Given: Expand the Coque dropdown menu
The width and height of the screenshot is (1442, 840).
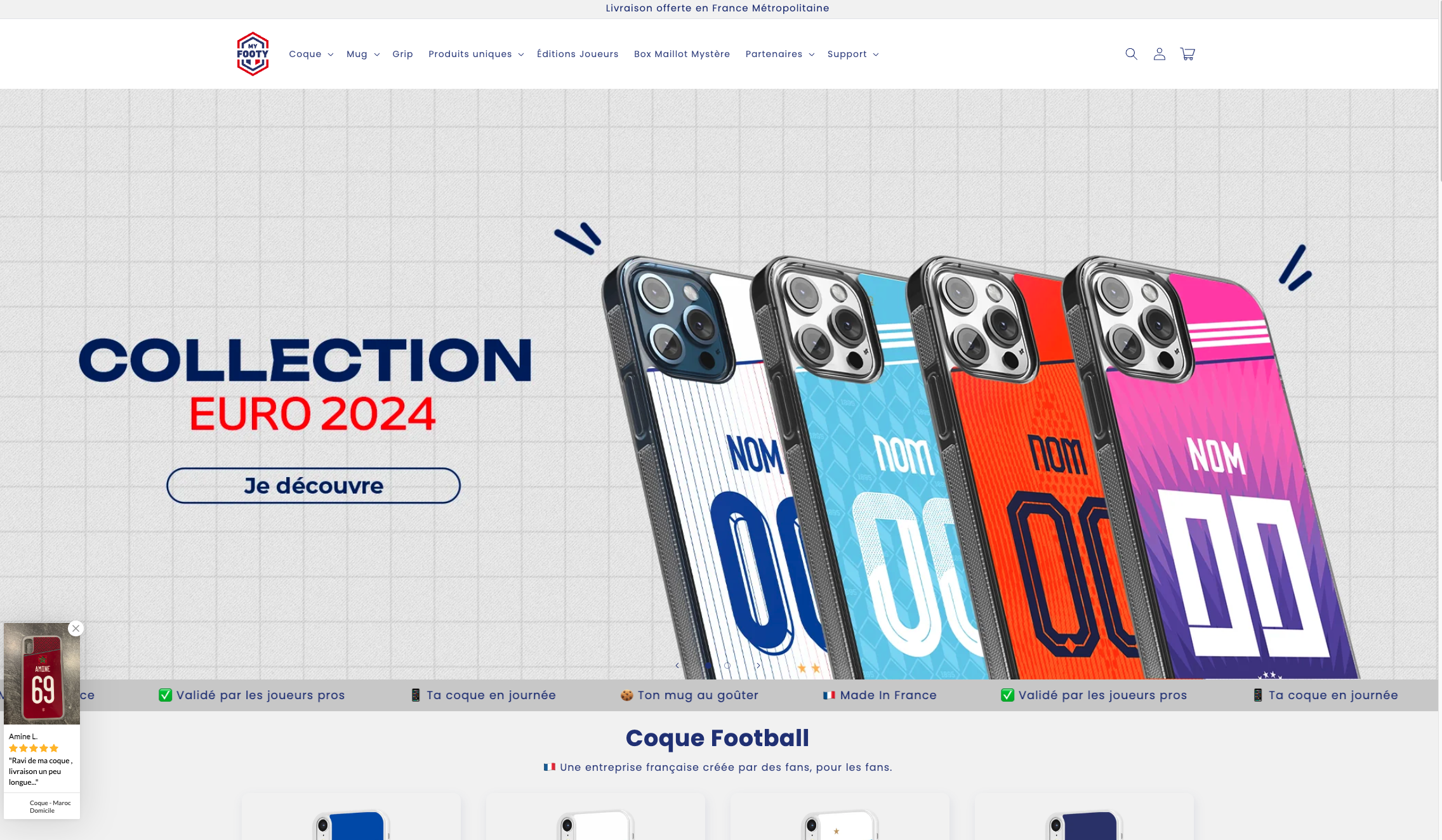Looking at the screenshot, I should point(311,54).
